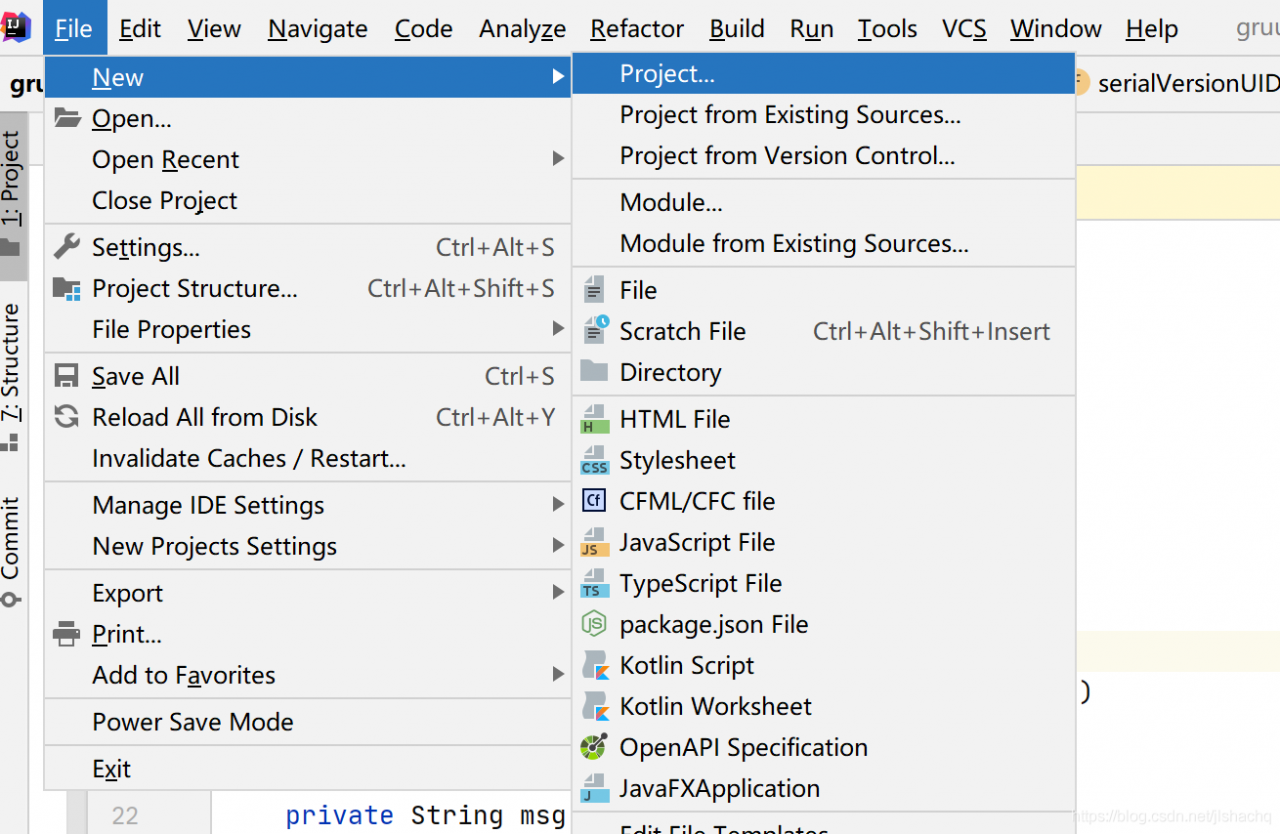Select the Kotlin Script icon
1280x834 pixels.
coord(594,665)
